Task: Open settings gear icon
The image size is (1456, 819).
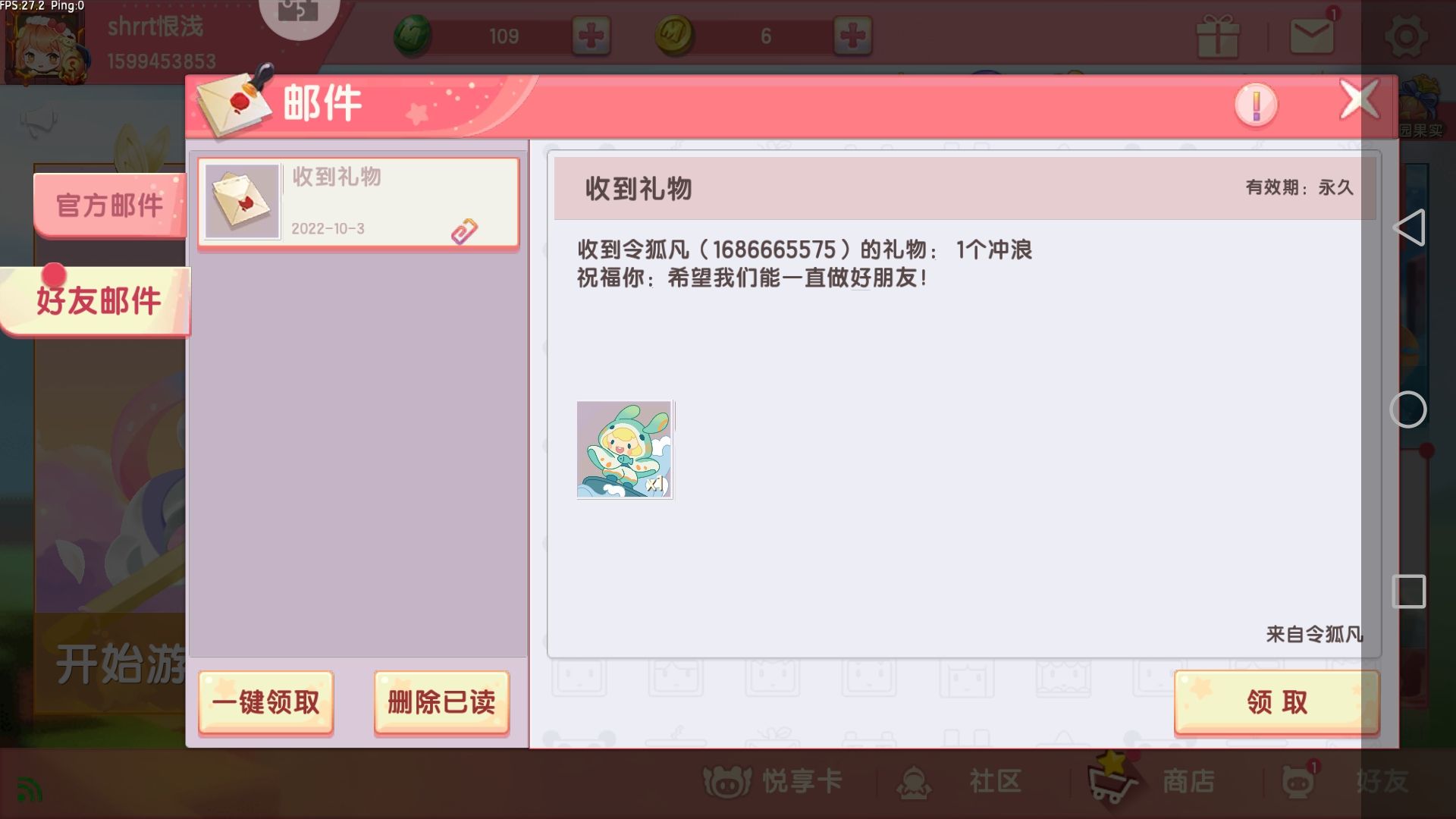Action: coord(1406,36)
